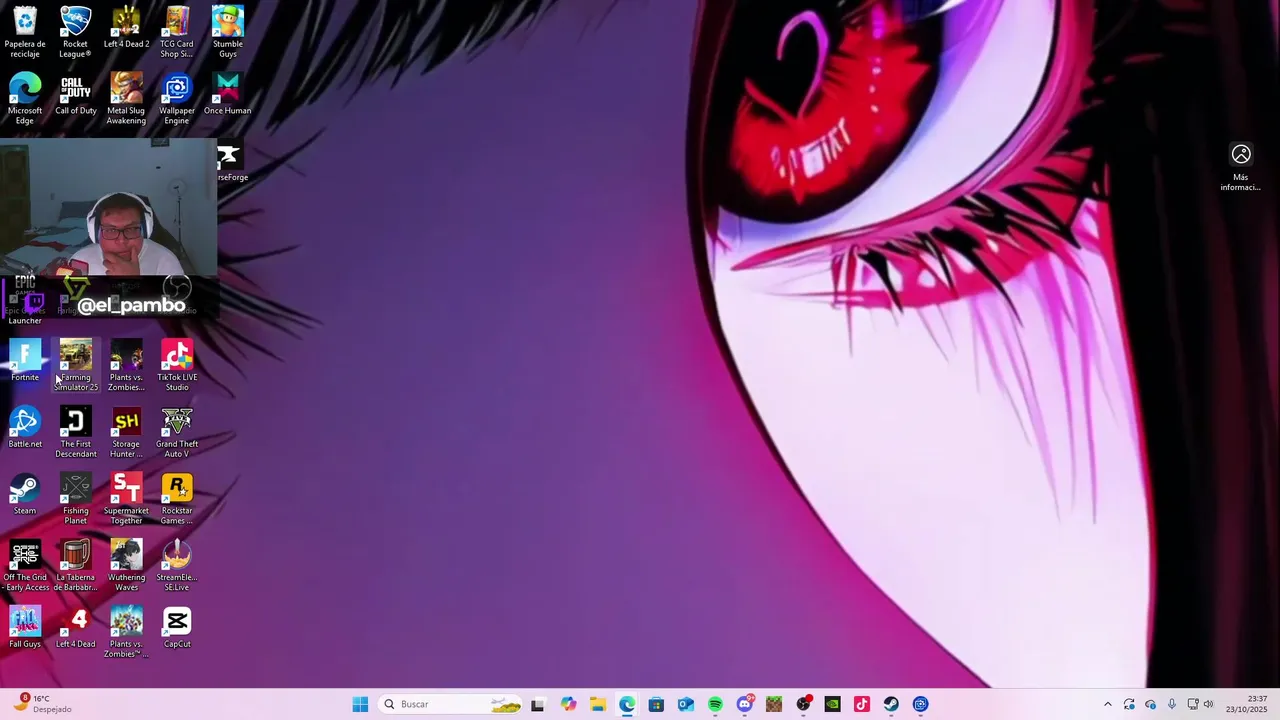Open Plants vs. Zombies icon beside CapCut
Image resolution: width=1280 pixels, height=720 pixels.
pos(126,632)
